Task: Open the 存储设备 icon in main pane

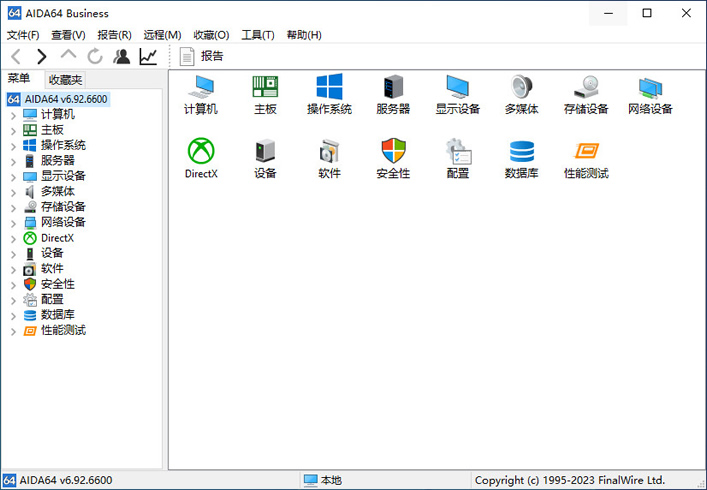Action: (586, 94)
